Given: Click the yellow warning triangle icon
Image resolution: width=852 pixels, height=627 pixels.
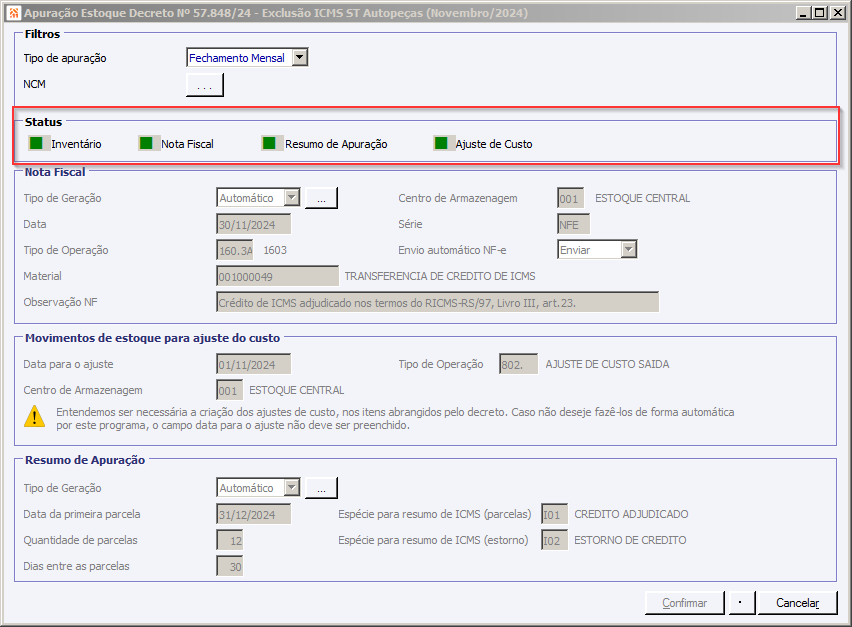Looking at the screenshot, I should click(x=35, y=416).
